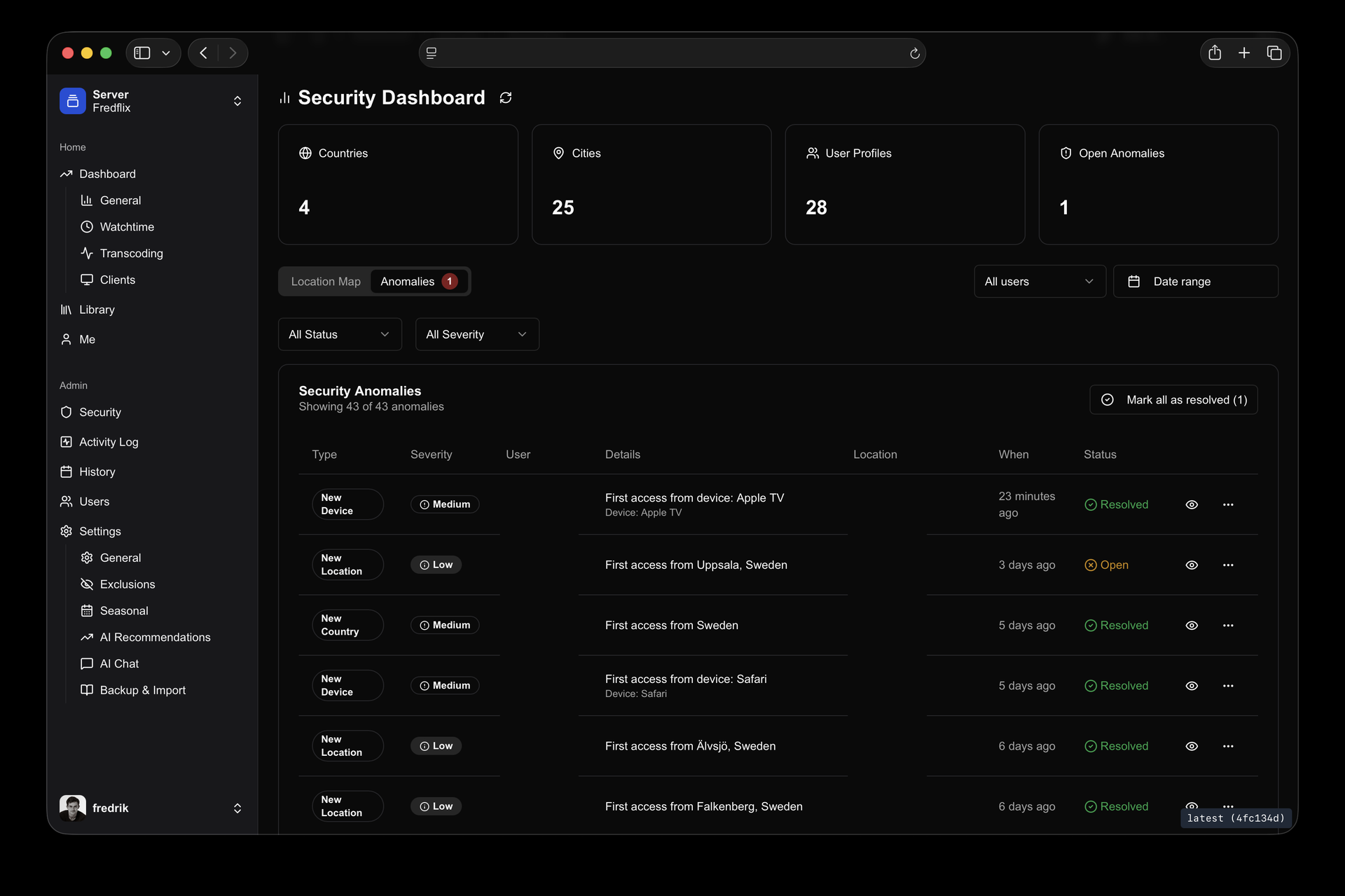This screenshot has height=896, width=1345.
Task: View the Älvsjö, Sweden anomaly via eye icon
Action: click(x=1192, y=746)
